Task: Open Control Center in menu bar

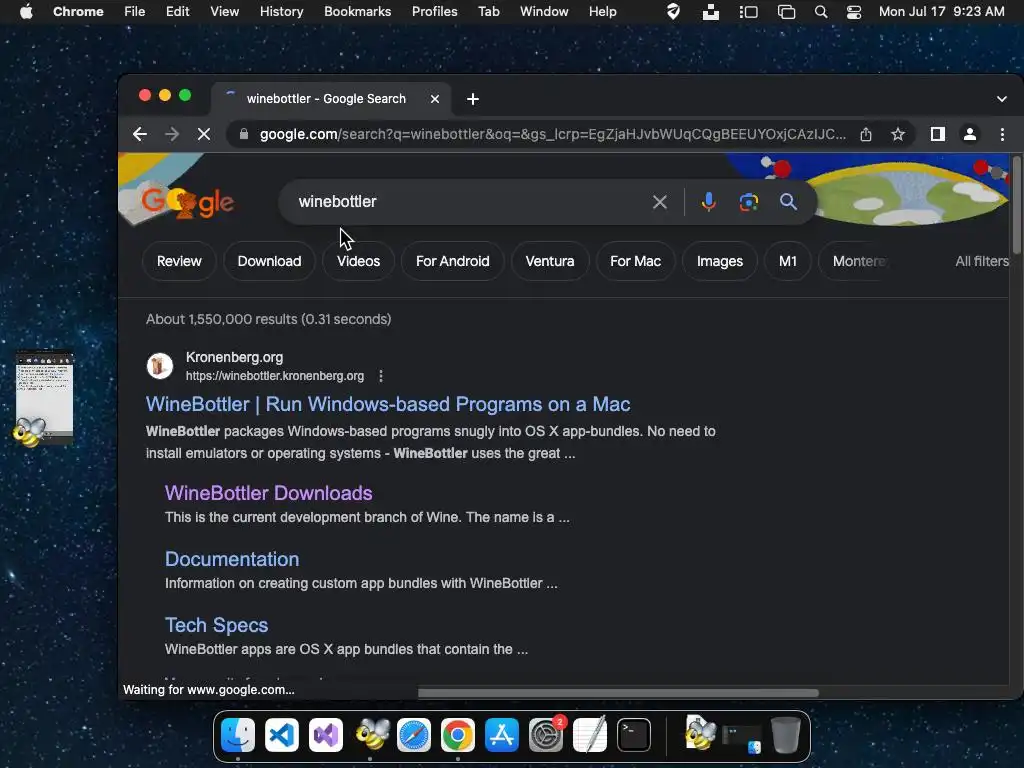Action: point(854,12)
